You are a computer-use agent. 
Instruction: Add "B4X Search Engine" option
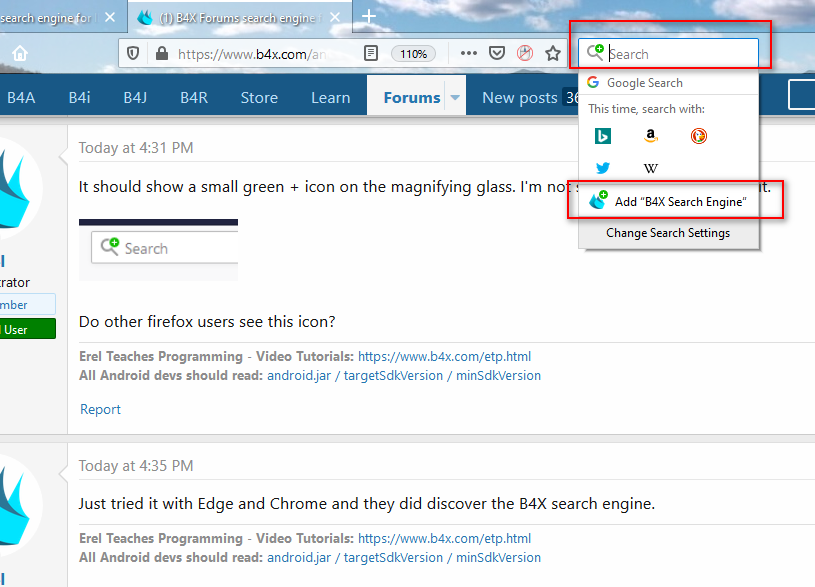668,201
